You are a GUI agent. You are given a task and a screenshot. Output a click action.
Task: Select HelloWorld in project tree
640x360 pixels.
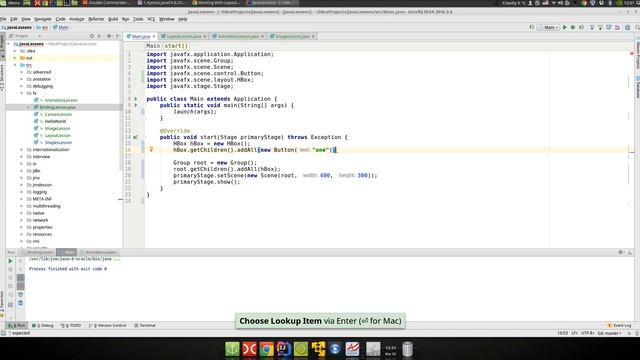(x=55, y=122)
